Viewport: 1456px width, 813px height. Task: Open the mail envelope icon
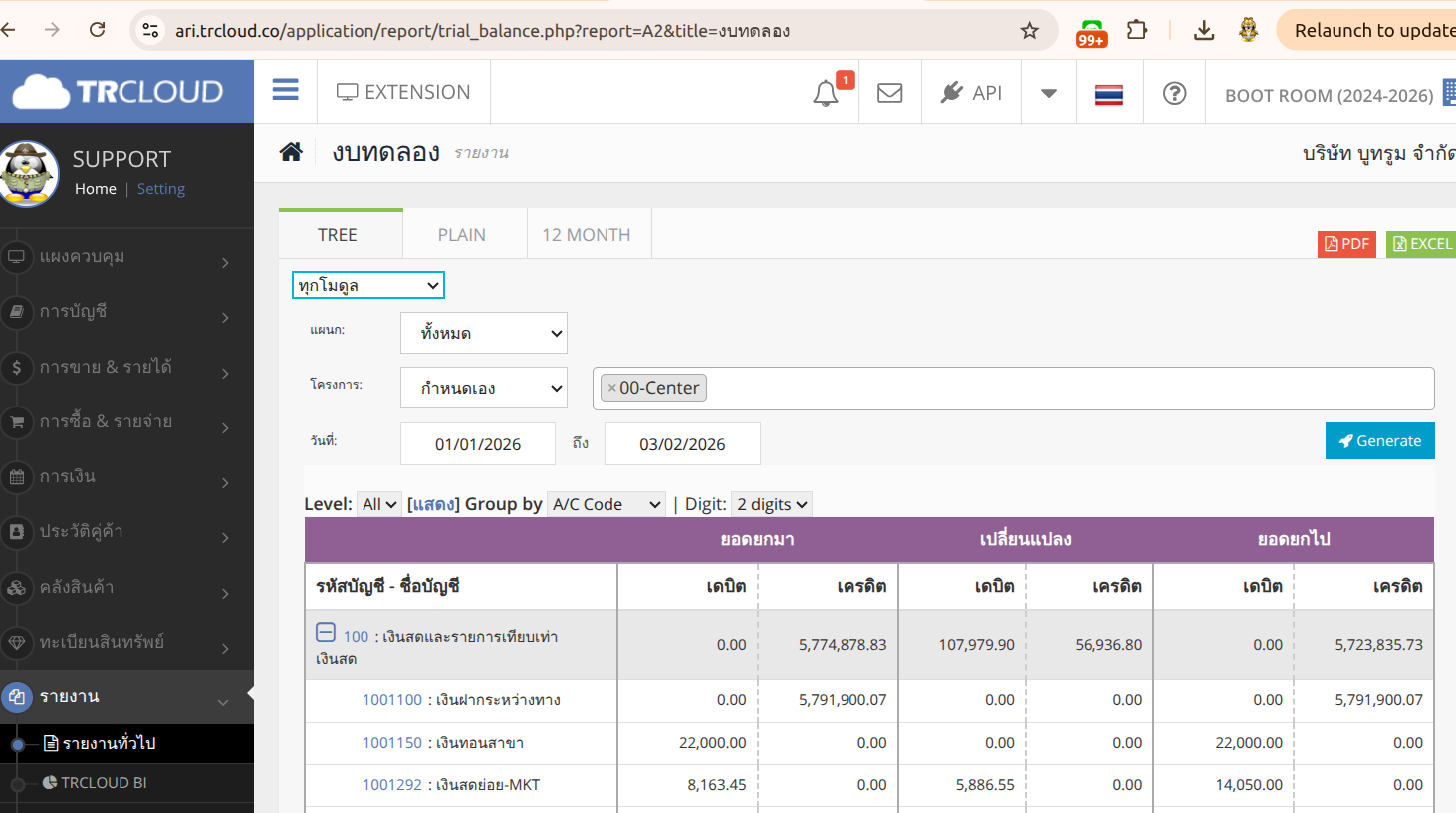point(889,93)
